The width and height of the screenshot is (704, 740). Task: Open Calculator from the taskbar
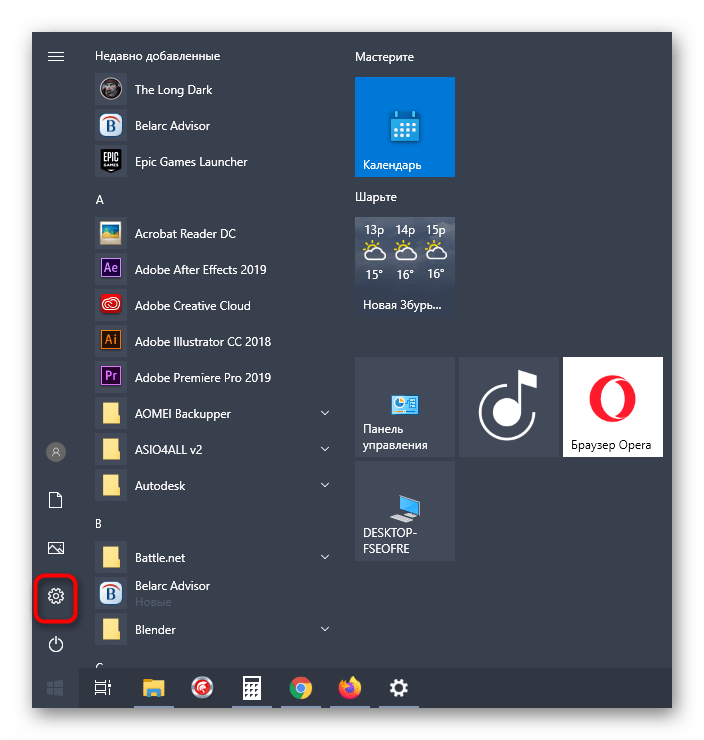[251, 688]
